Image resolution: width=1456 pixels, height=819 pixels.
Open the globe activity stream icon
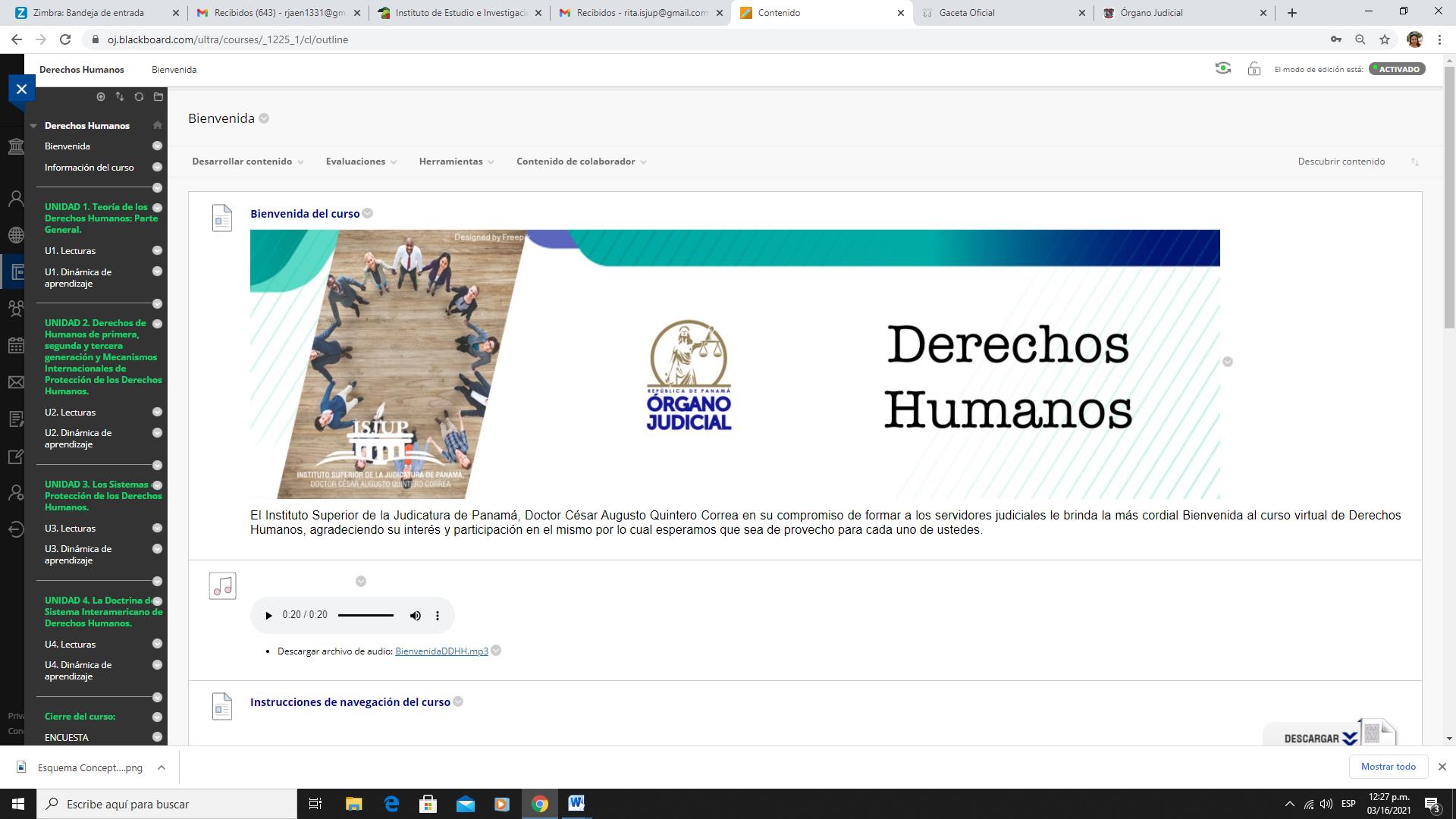[x=16, y=236]
